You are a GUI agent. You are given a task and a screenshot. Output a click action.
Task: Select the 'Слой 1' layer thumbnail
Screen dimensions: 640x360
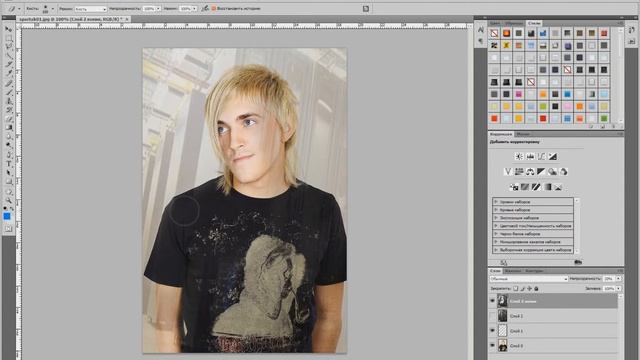pyautogui.click(x=502, y=331)
